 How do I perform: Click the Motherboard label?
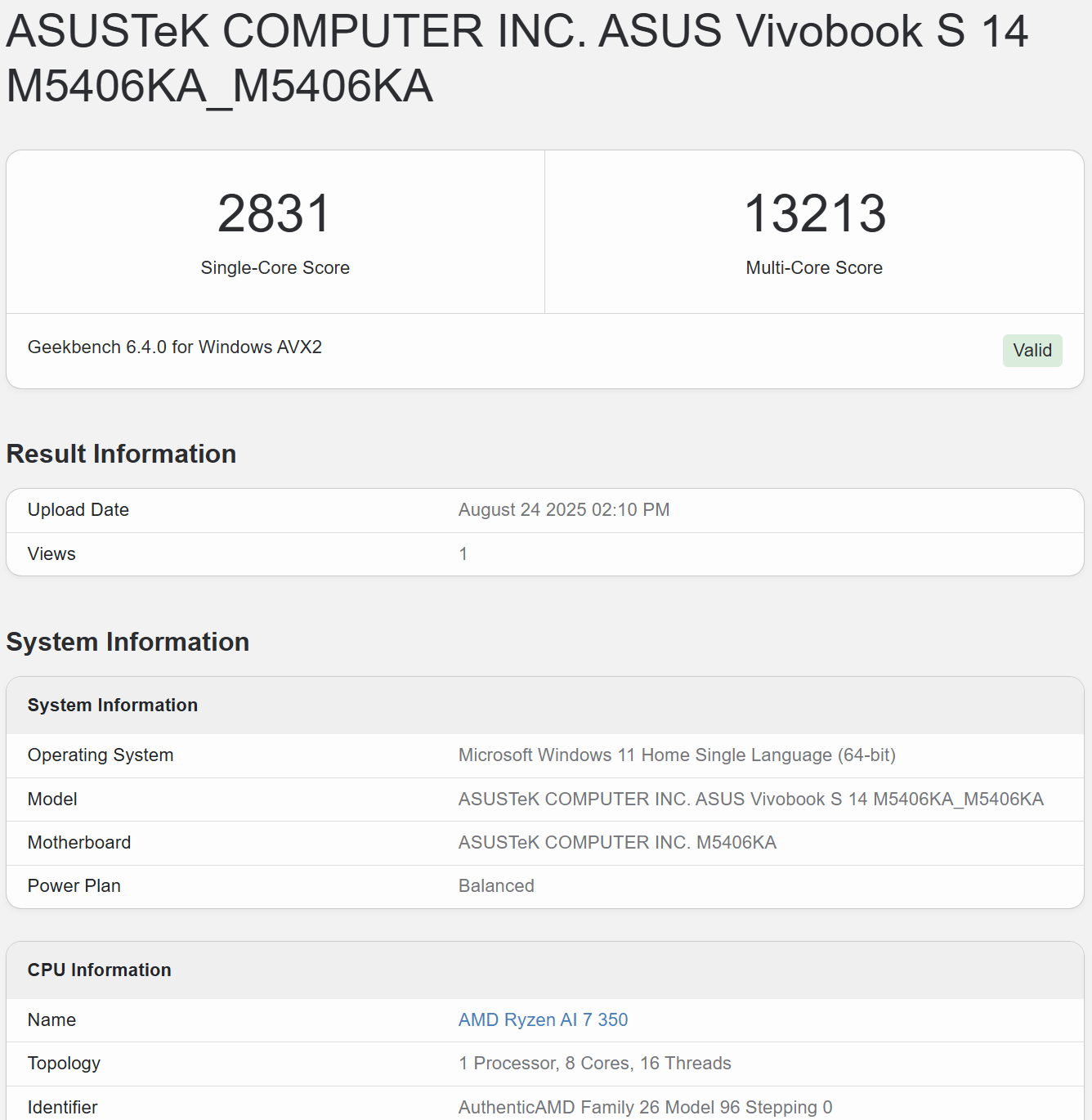[x=79, y=843]
